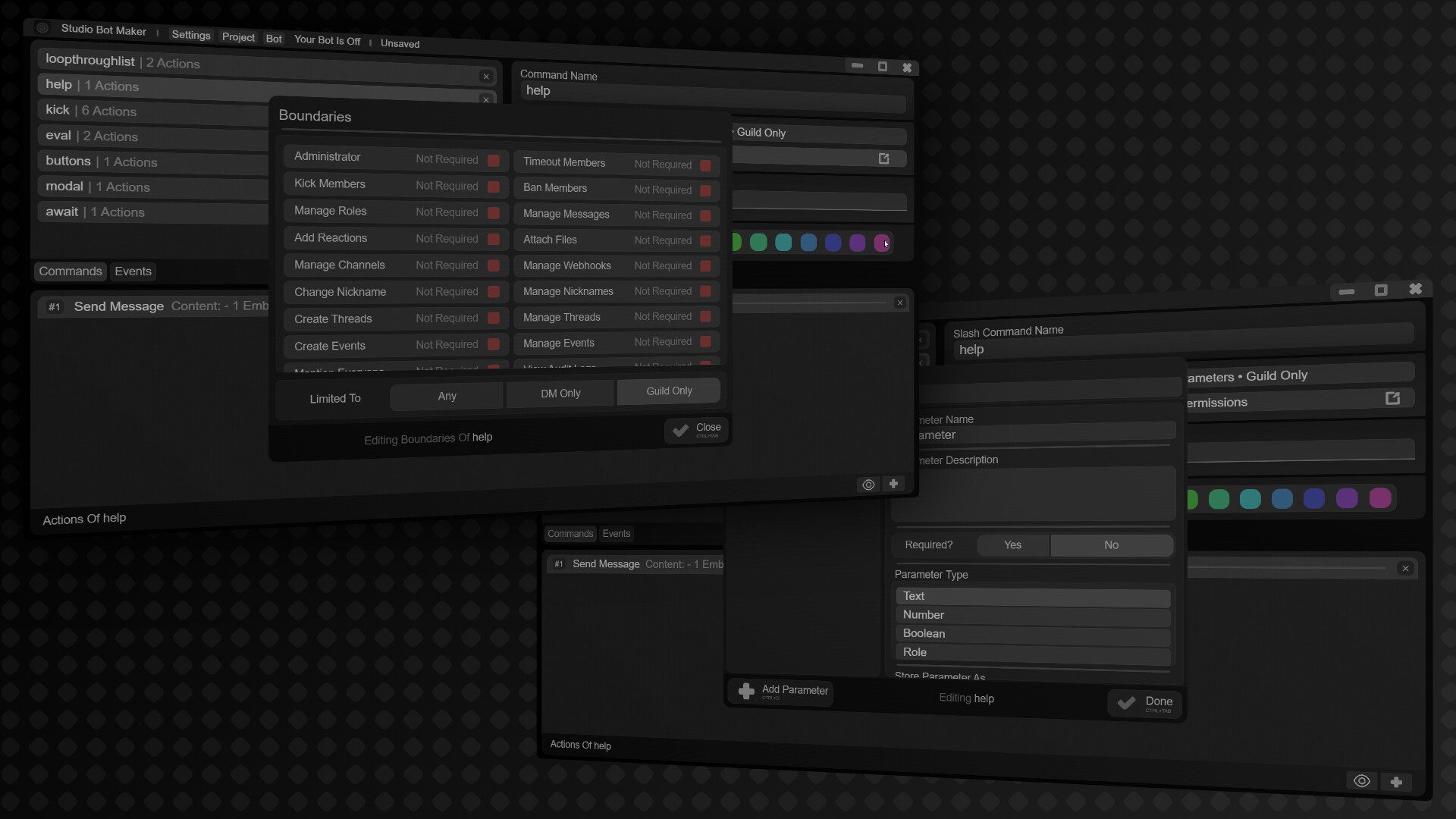The height and width of the screenshot is (819, 1456).
Task: Choose Boolean parameter type
Action: click(x=1033, y=634)
